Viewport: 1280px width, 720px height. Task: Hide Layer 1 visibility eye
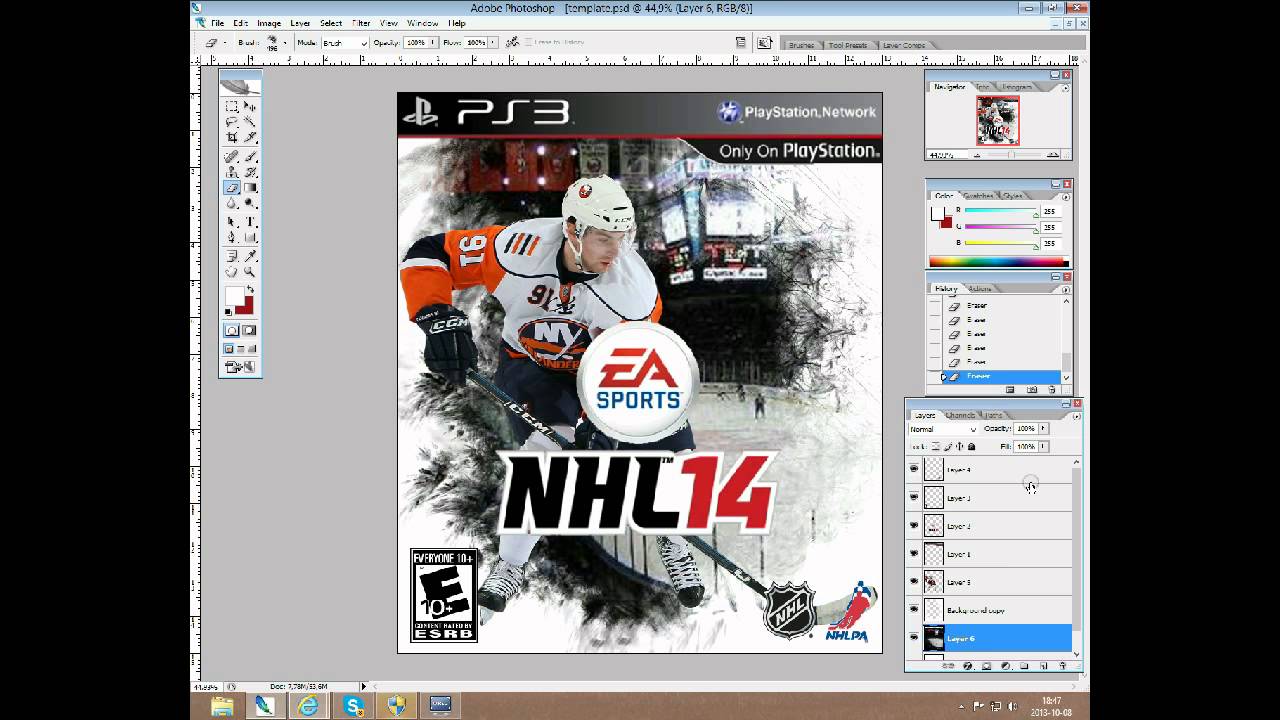point(913,553)
